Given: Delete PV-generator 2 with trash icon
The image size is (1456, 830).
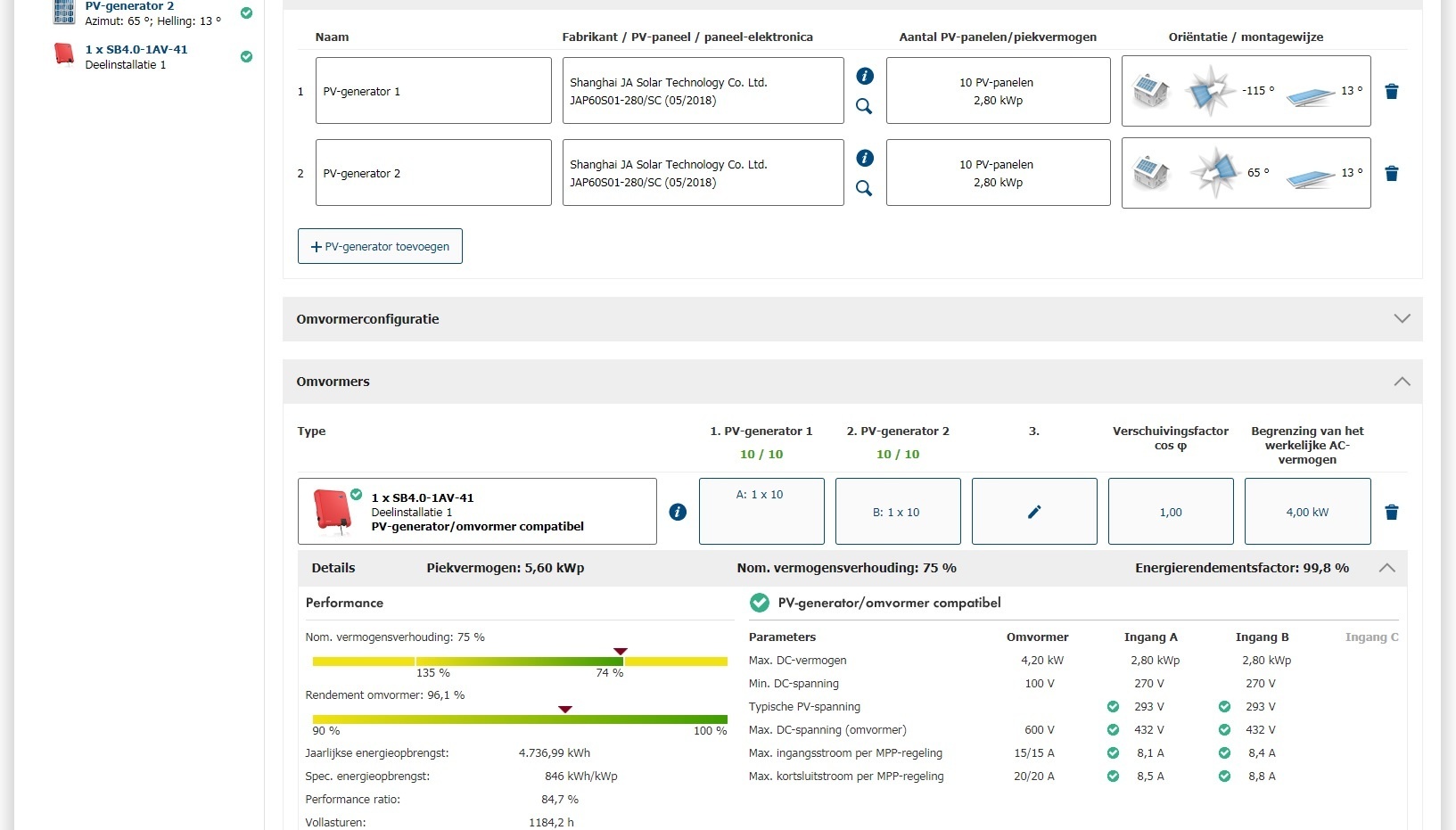Looking at the screenshot, I should pos(1391,174).
